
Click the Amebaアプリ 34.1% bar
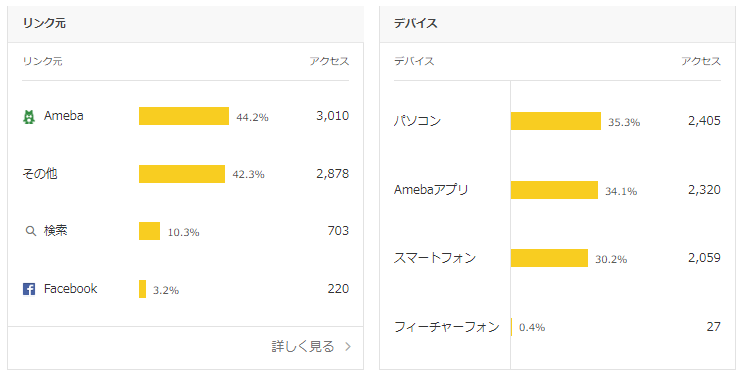click(554, 190)
